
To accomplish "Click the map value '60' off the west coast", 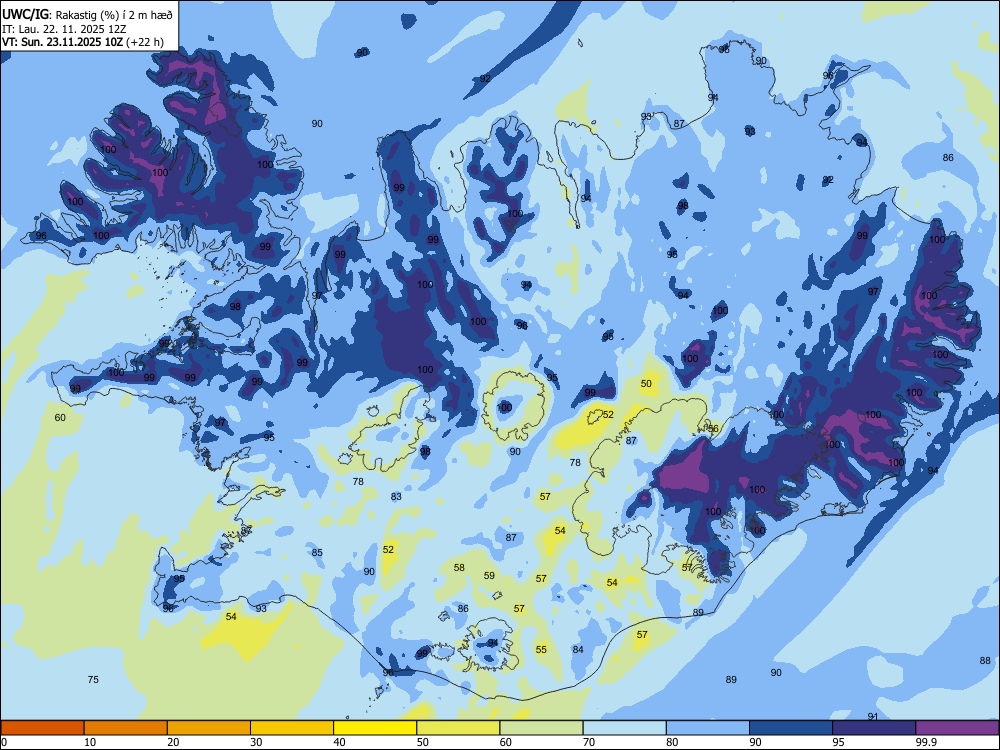I will pyautogui.click(x=60, y=418).
